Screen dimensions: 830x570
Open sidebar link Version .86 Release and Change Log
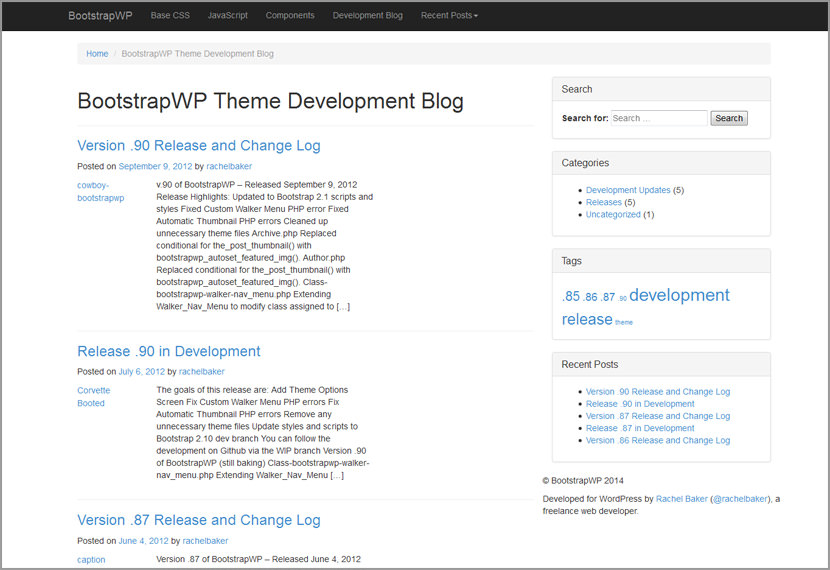coord(658,440)
